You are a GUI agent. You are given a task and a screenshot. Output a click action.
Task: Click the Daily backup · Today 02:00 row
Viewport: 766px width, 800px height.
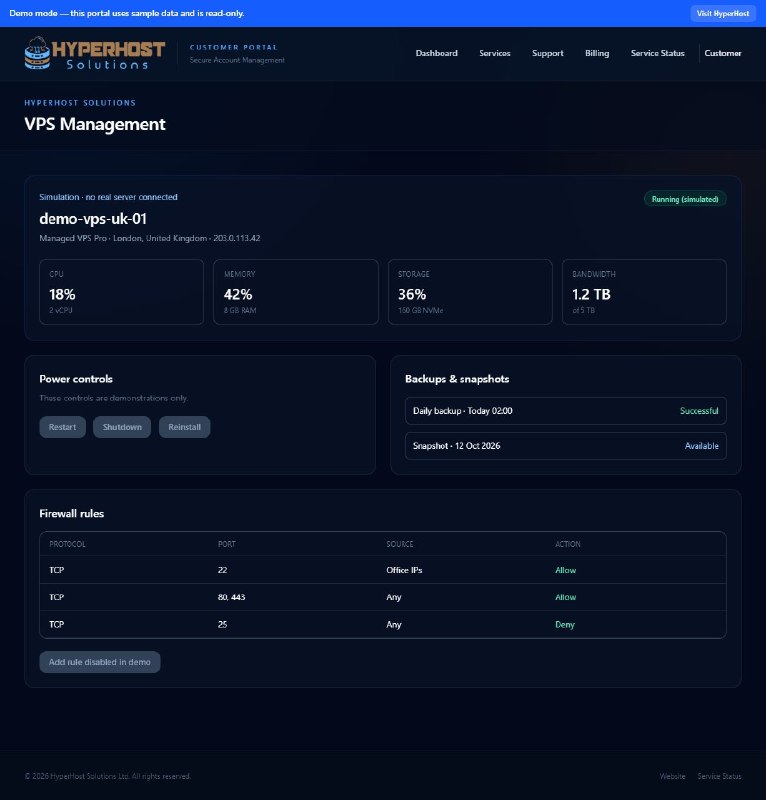[x=565, y=411]
